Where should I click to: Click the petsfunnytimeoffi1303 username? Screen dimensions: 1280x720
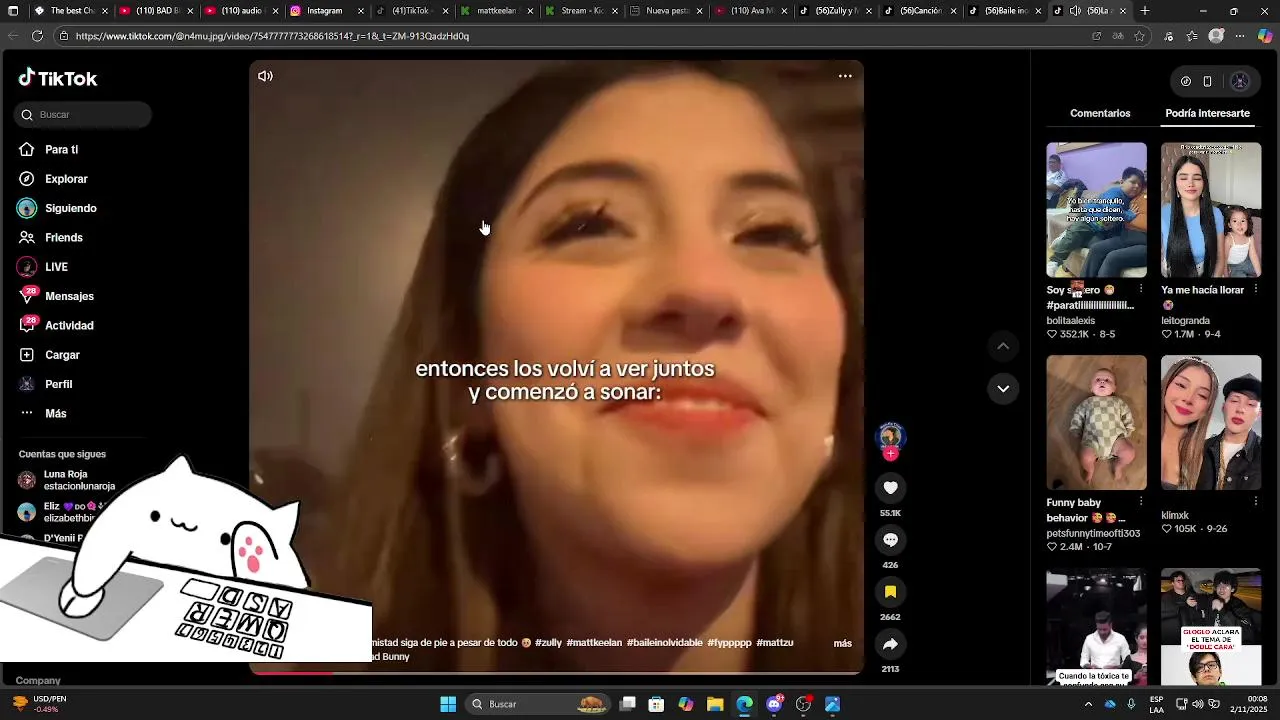point(1093,534)
